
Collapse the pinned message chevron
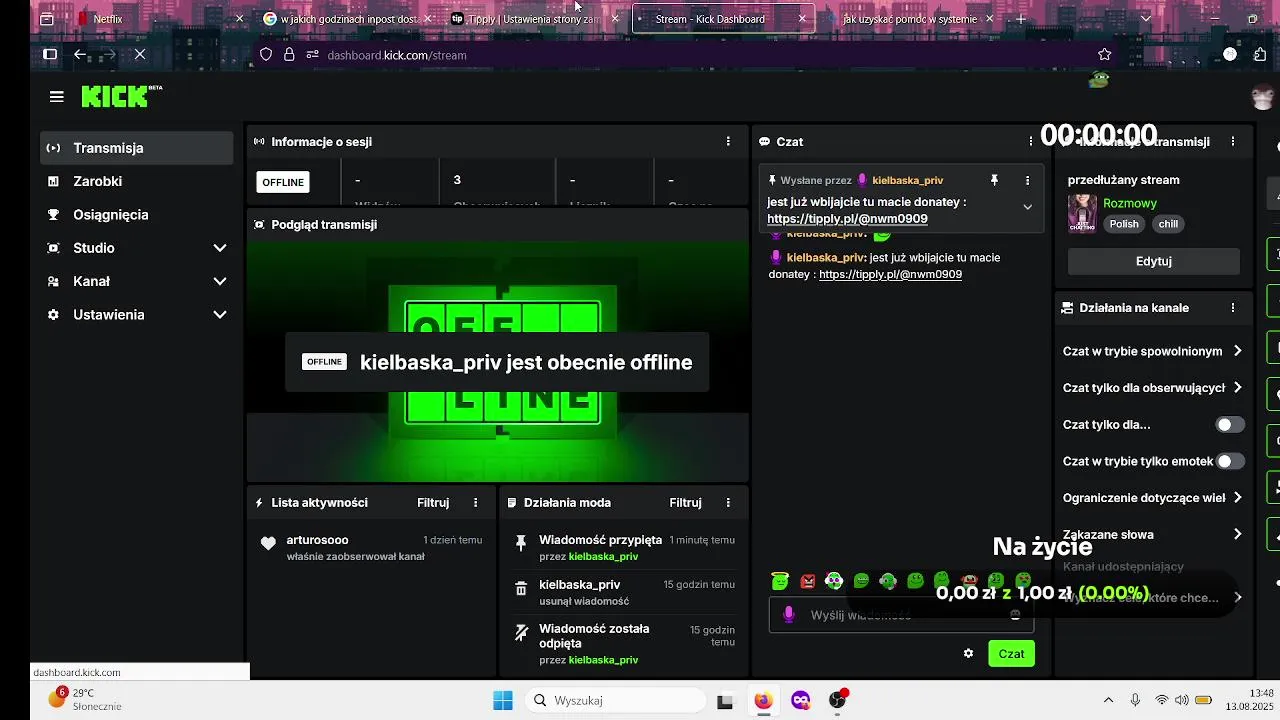click(1027, 207)
